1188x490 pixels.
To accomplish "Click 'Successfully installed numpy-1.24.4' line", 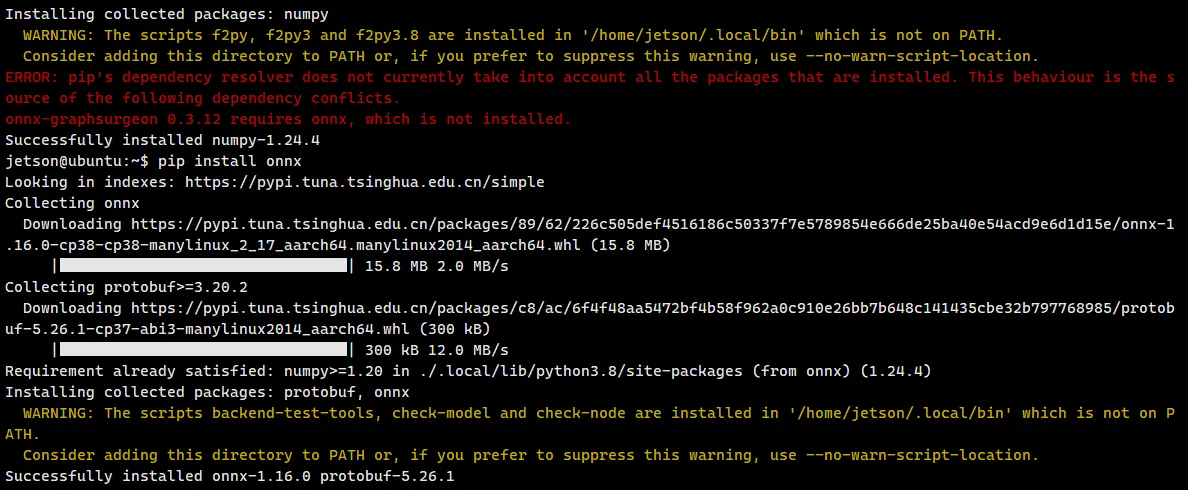I will (x=166, y=140).
